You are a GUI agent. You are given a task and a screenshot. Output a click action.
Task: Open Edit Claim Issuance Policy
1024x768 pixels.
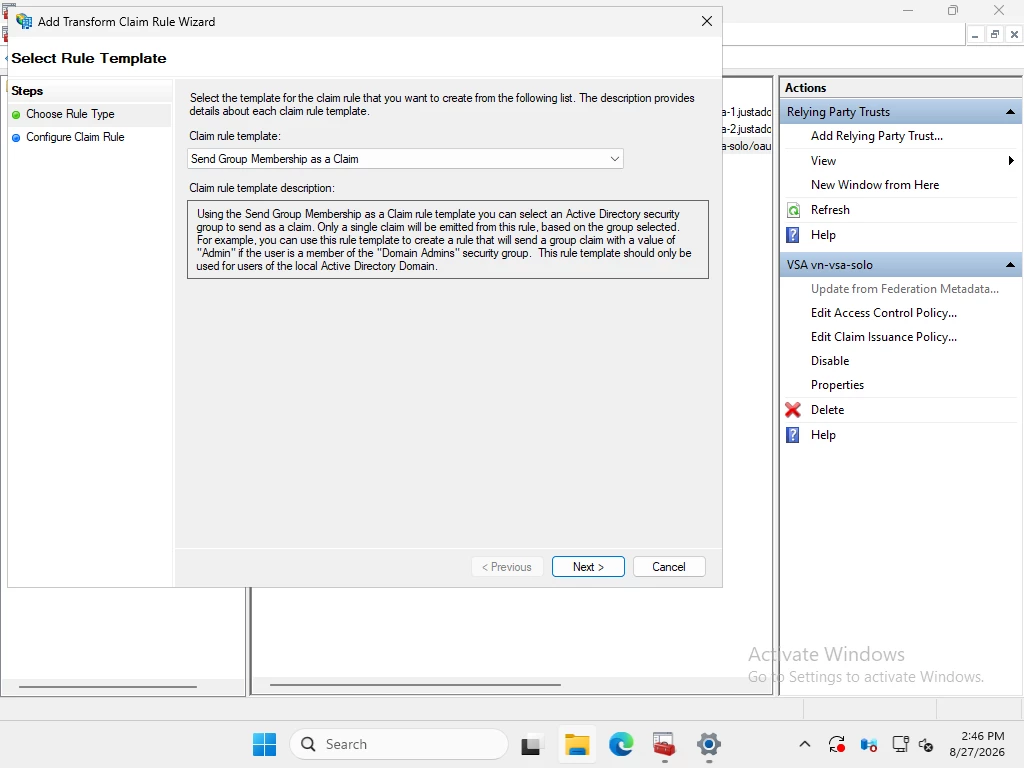[884, 337]
